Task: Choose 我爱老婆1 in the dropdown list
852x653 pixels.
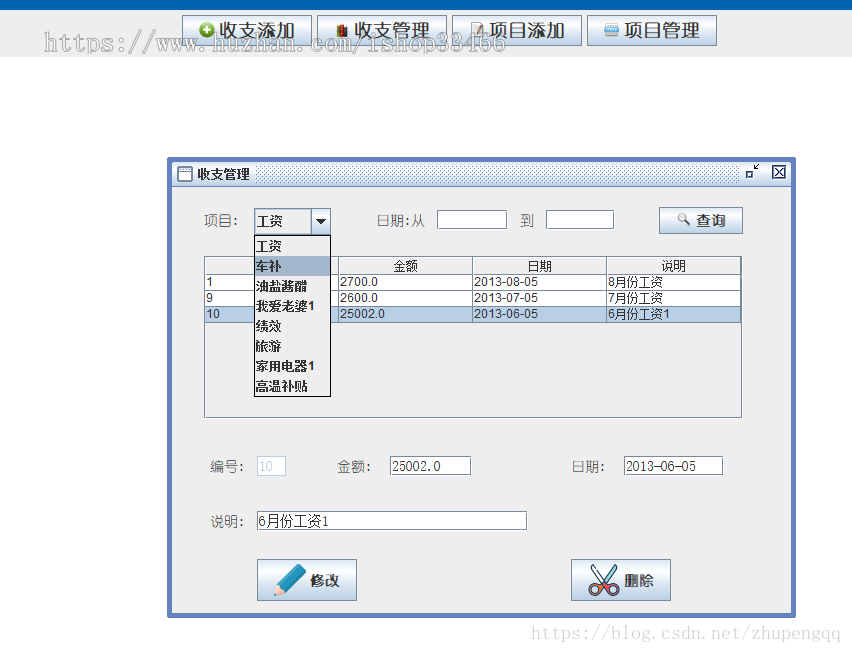Action: tap(292, 306)
